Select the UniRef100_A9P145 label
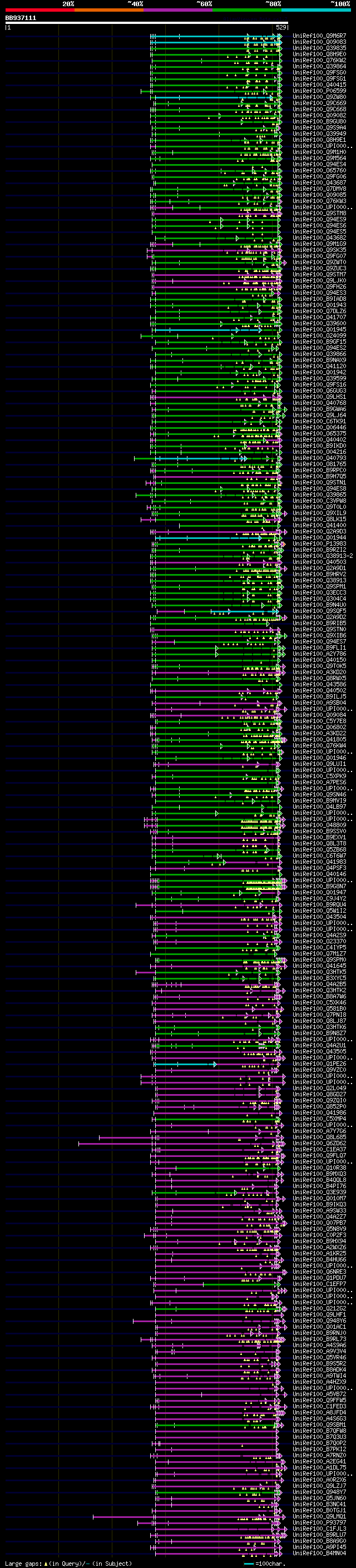This screenshot has height=1568, width=356. click(319, 1547)
